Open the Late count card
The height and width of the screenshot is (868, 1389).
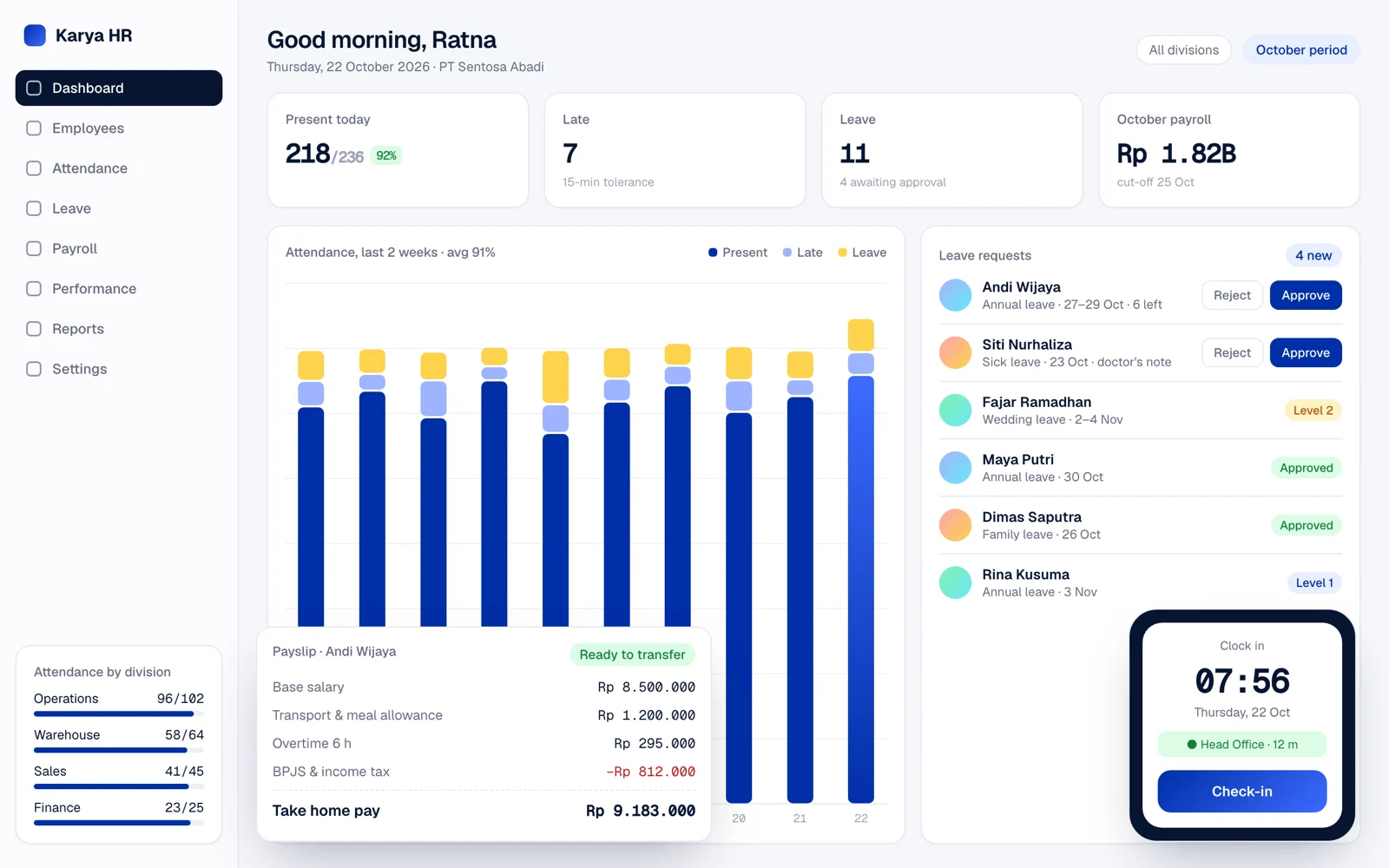(x=675, y=150)
